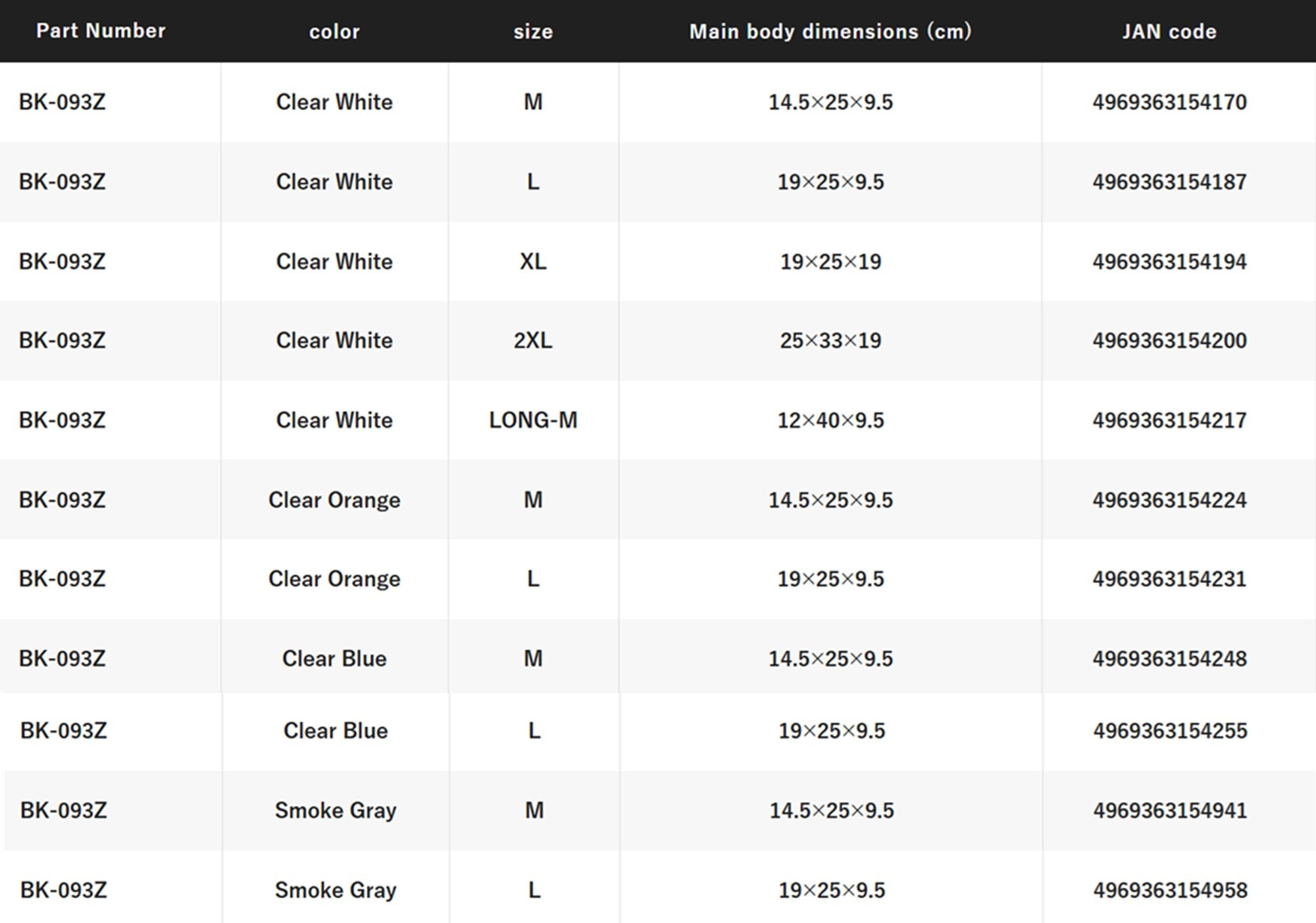Screen dimensions: 1316x923
Task: Click JAN code 4969363154231
Action: pyautogui.click(x=1169, y=578)
